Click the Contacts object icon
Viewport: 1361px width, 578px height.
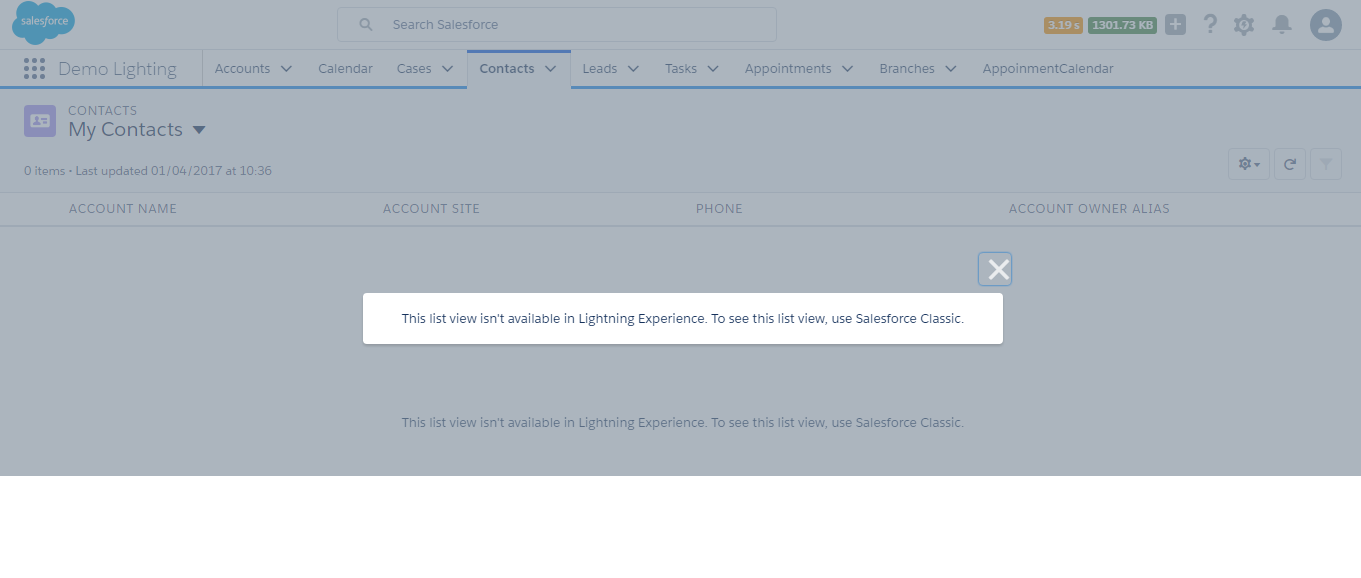(x=40, y=120)
